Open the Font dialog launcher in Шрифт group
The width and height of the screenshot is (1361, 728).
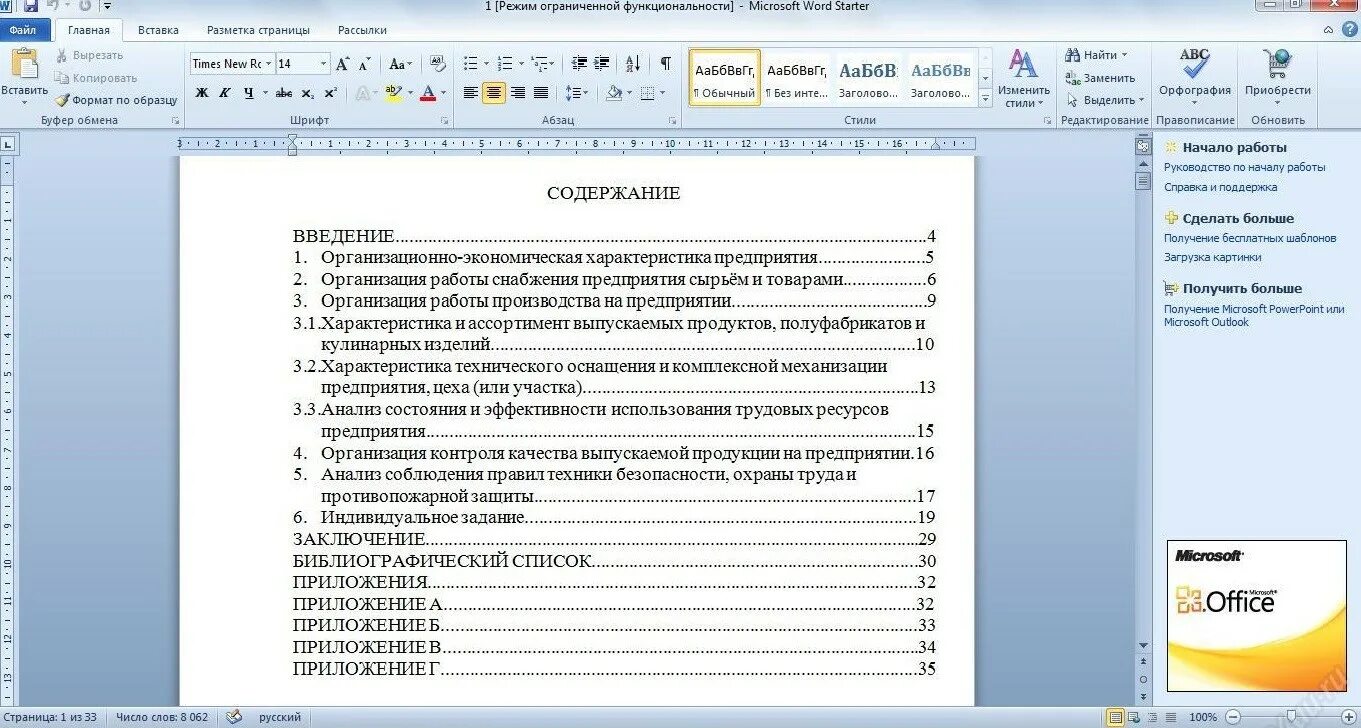(444, 121)
